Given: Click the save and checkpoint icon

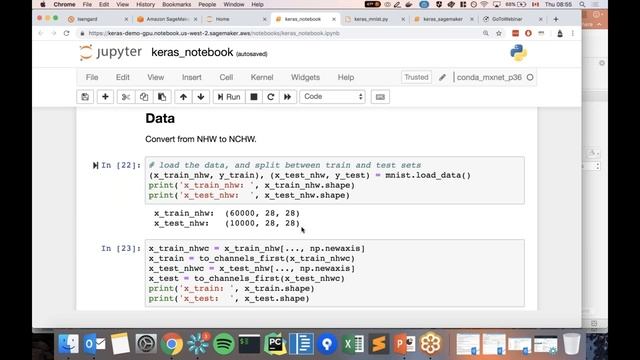Looking at the screenshot, I should 85,97.
